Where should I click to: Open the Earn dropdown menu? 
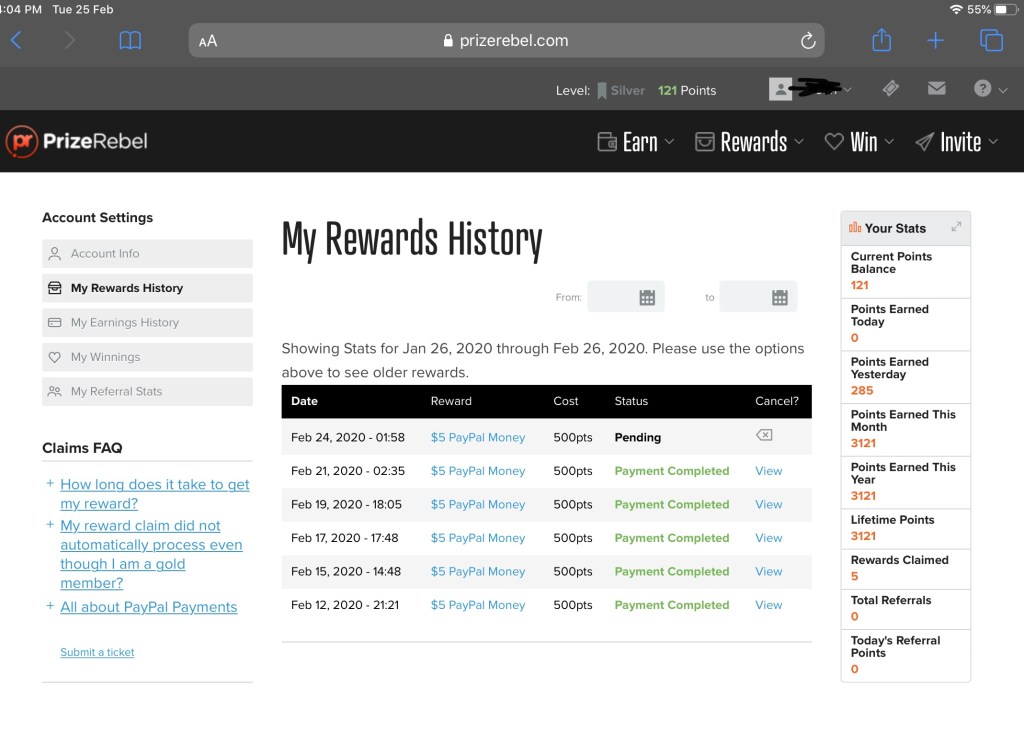point(636,142)
